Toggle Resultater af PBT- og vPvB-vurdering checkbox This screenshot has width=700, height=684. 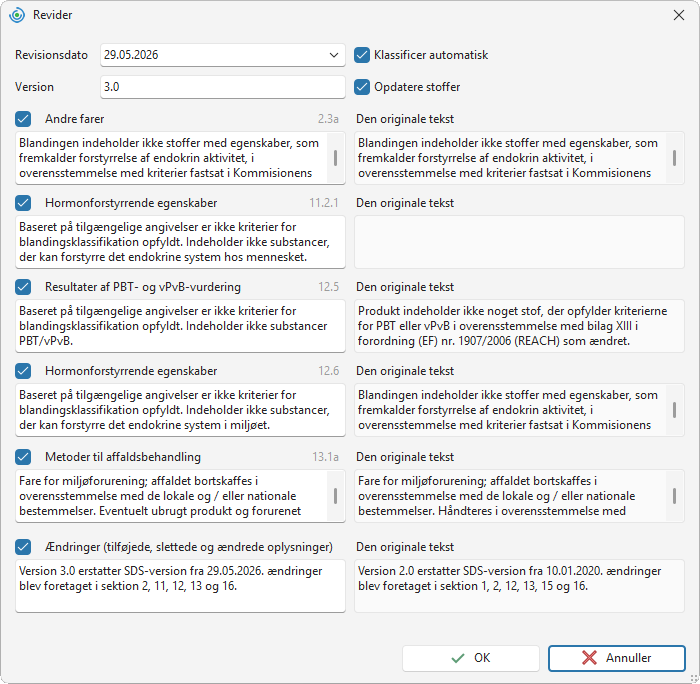[x=23, y=287]
